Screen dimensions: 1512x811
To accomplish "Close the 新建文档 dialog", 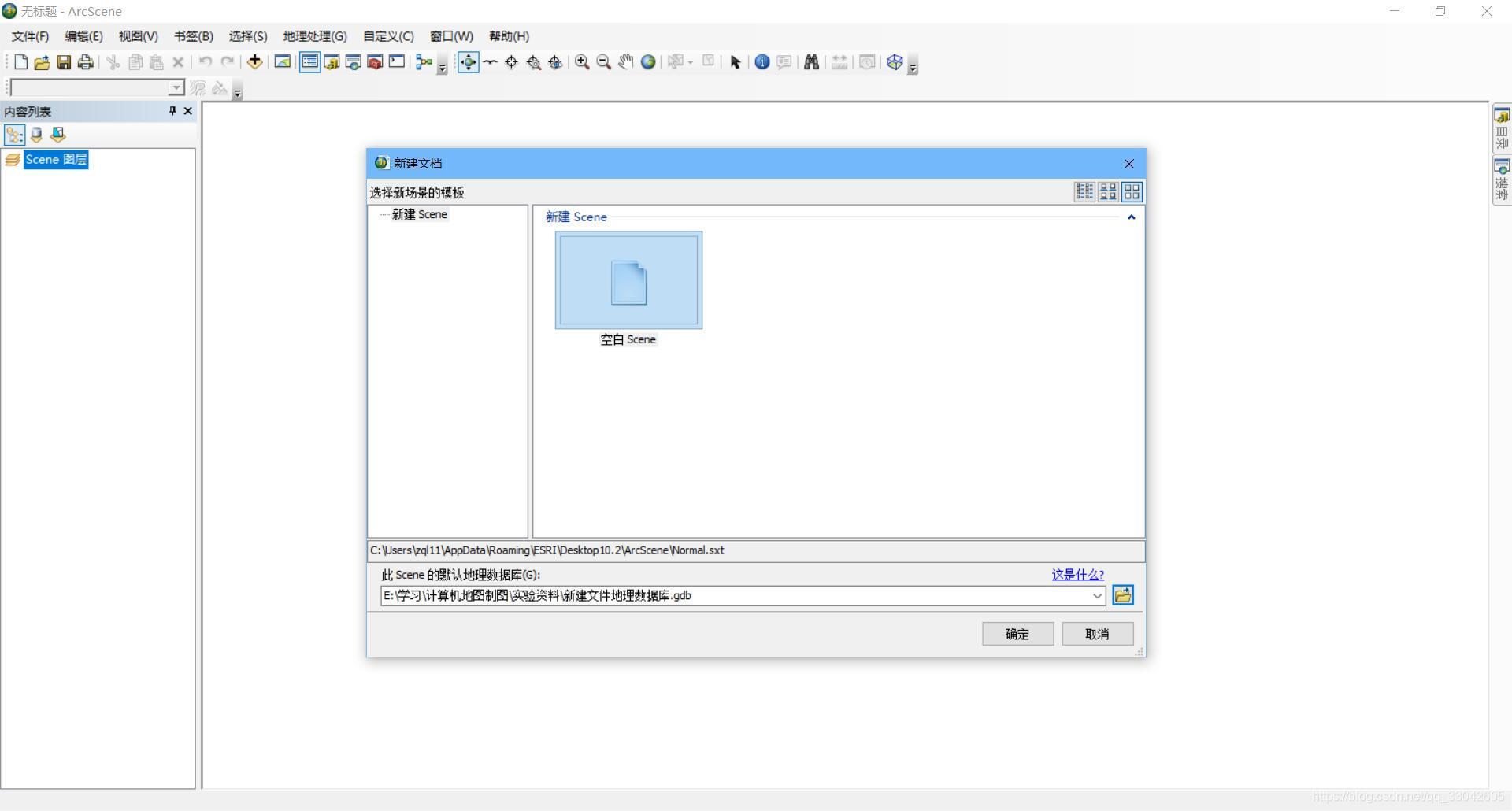I will (x=1129, y=164).
